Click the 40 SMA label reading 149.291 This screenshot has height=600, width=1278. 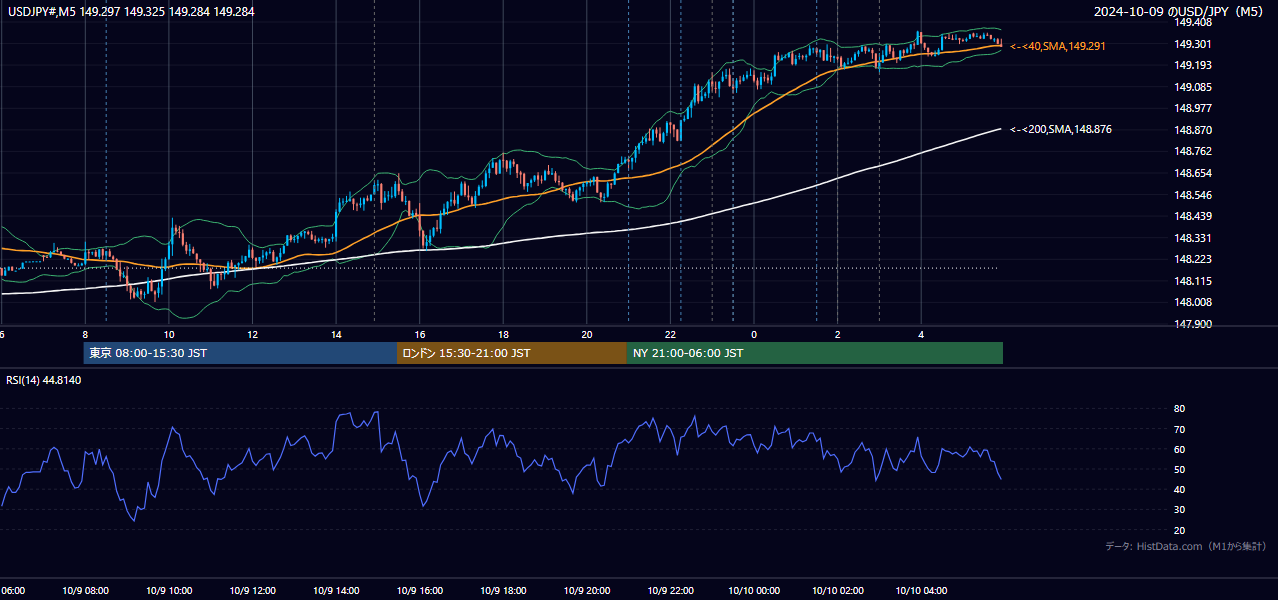click(x=1058, y=46)
